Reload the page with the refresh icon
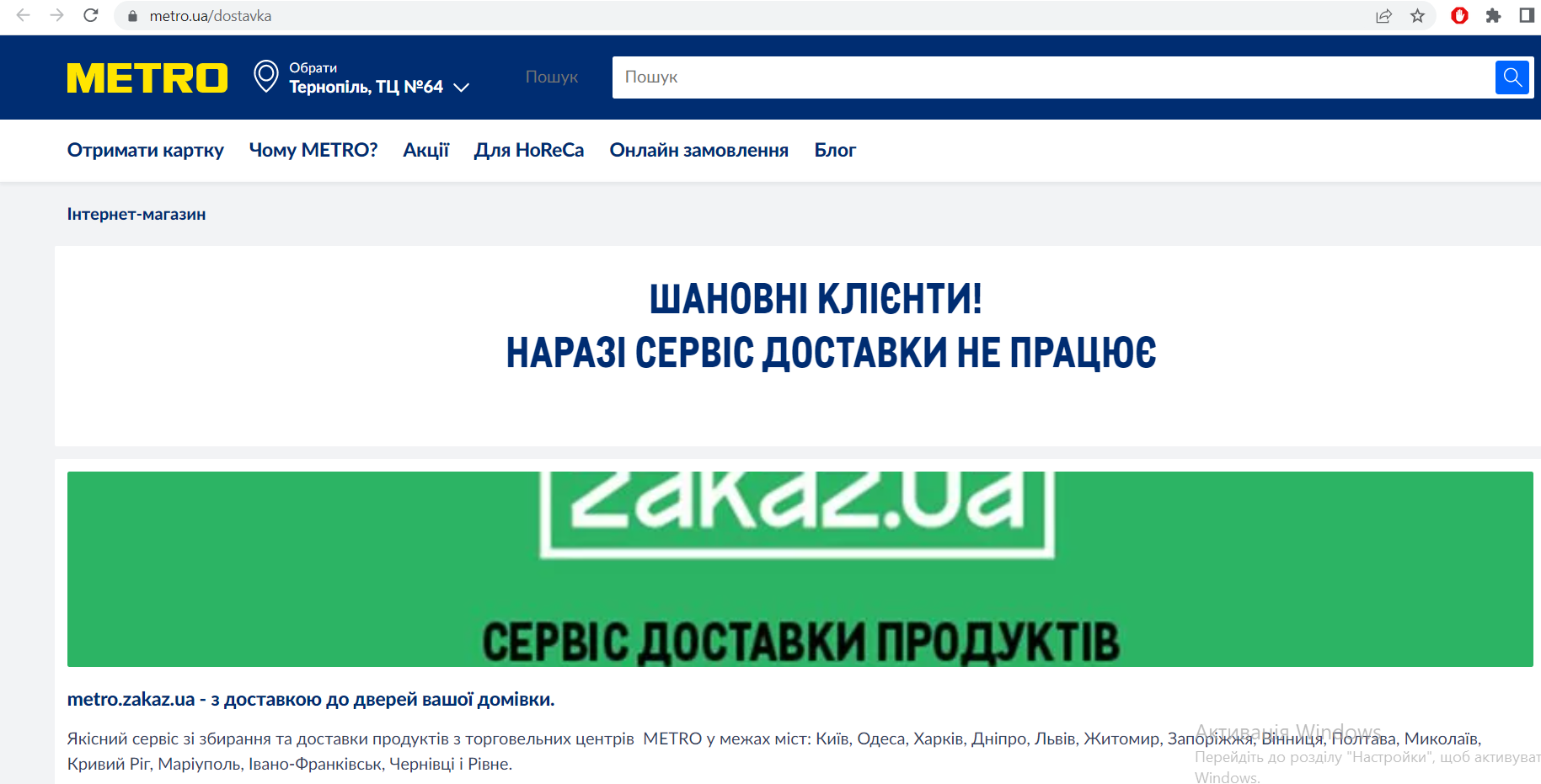Screen dimensions: 1541x784 (x=91, y=15)
